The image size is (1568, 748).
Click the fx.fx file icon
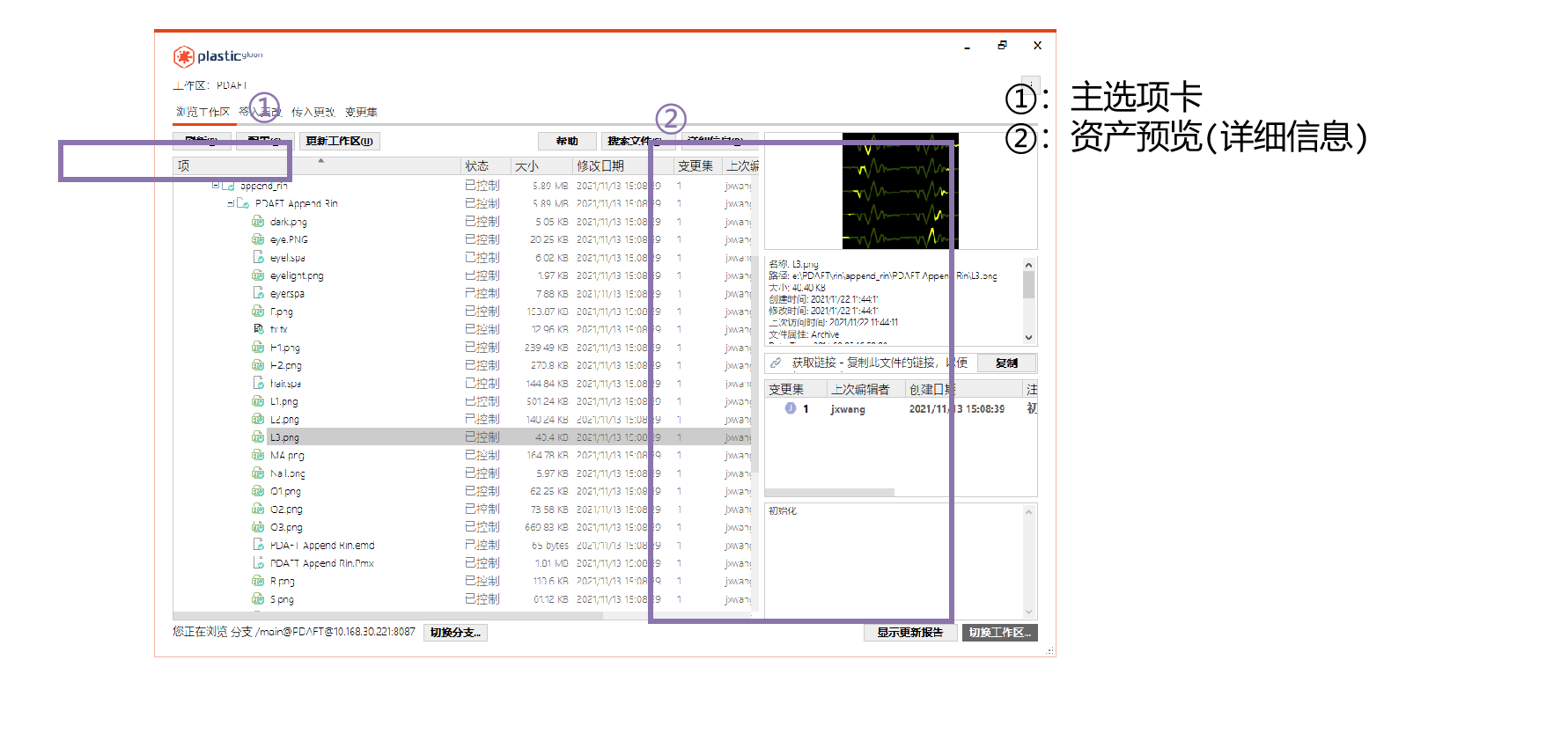tap(258, 329)
